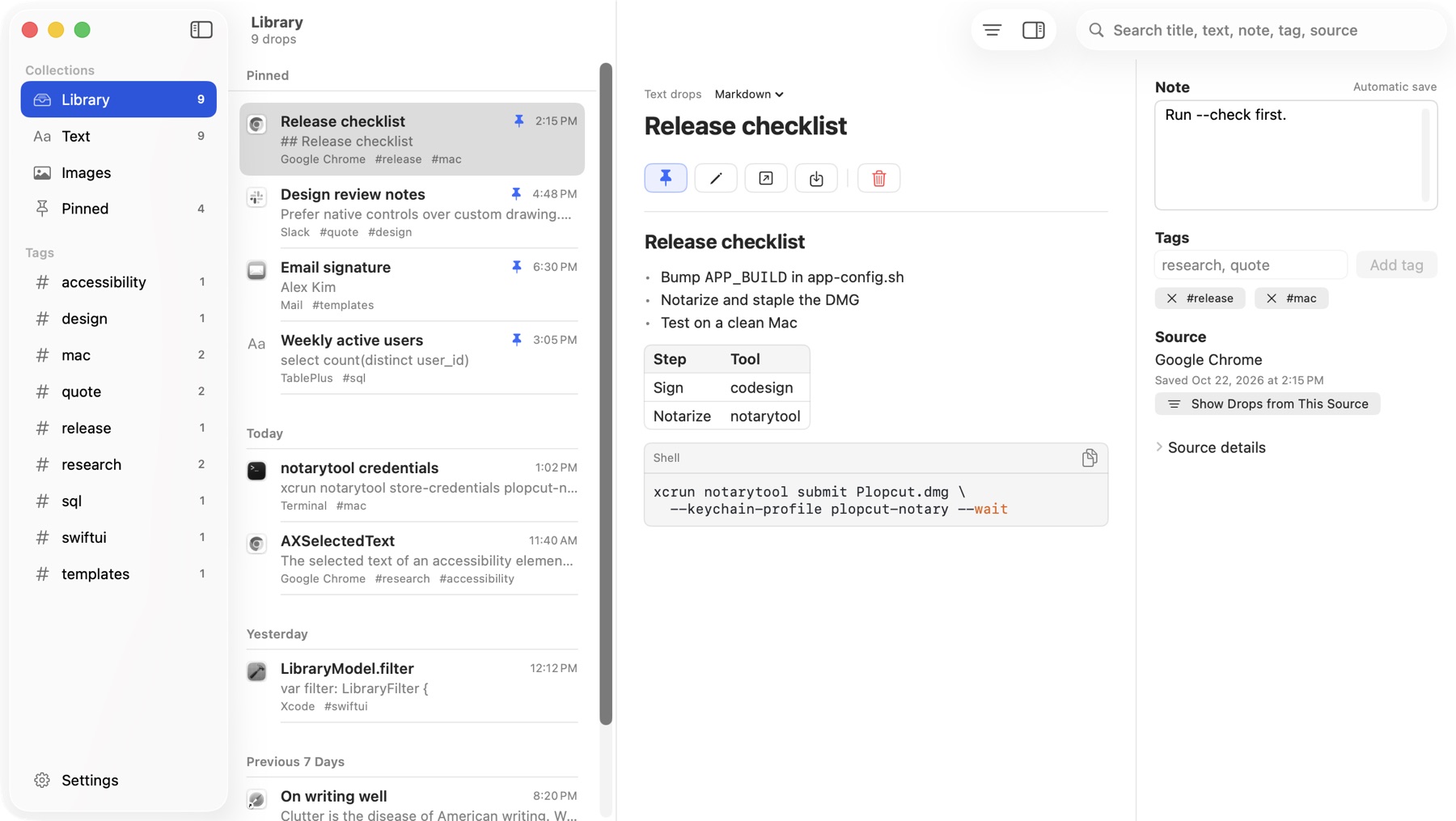Filter by sql tag

pos(119,501)
